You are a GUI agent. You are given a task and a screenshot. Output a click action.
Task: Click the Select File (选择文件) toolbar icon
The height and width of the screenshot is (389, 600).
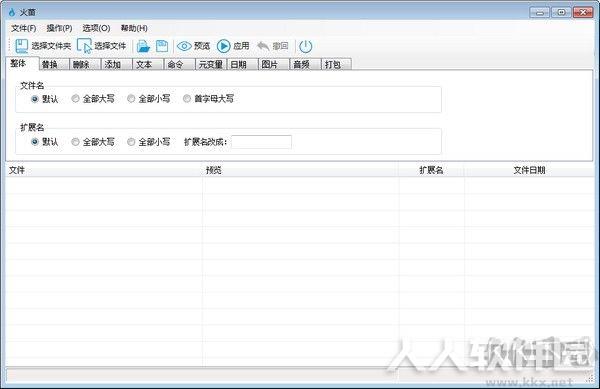(84, 46)
